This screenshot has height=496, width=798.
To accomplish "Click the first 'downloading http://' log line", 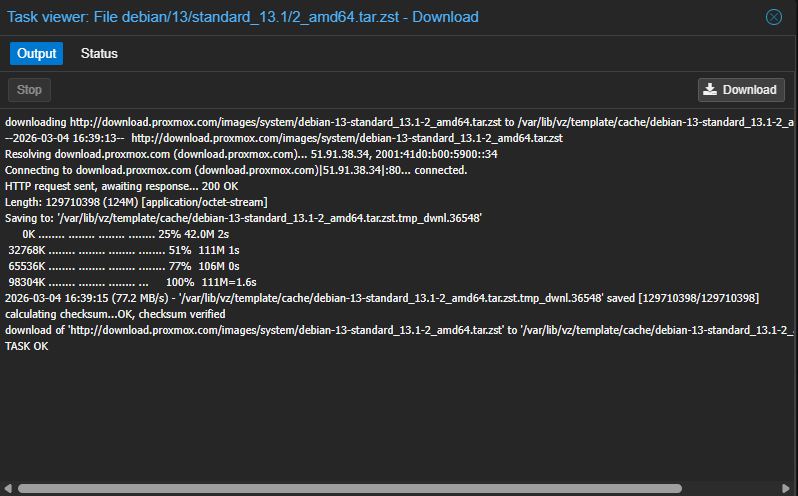I will tap(399, 122).
